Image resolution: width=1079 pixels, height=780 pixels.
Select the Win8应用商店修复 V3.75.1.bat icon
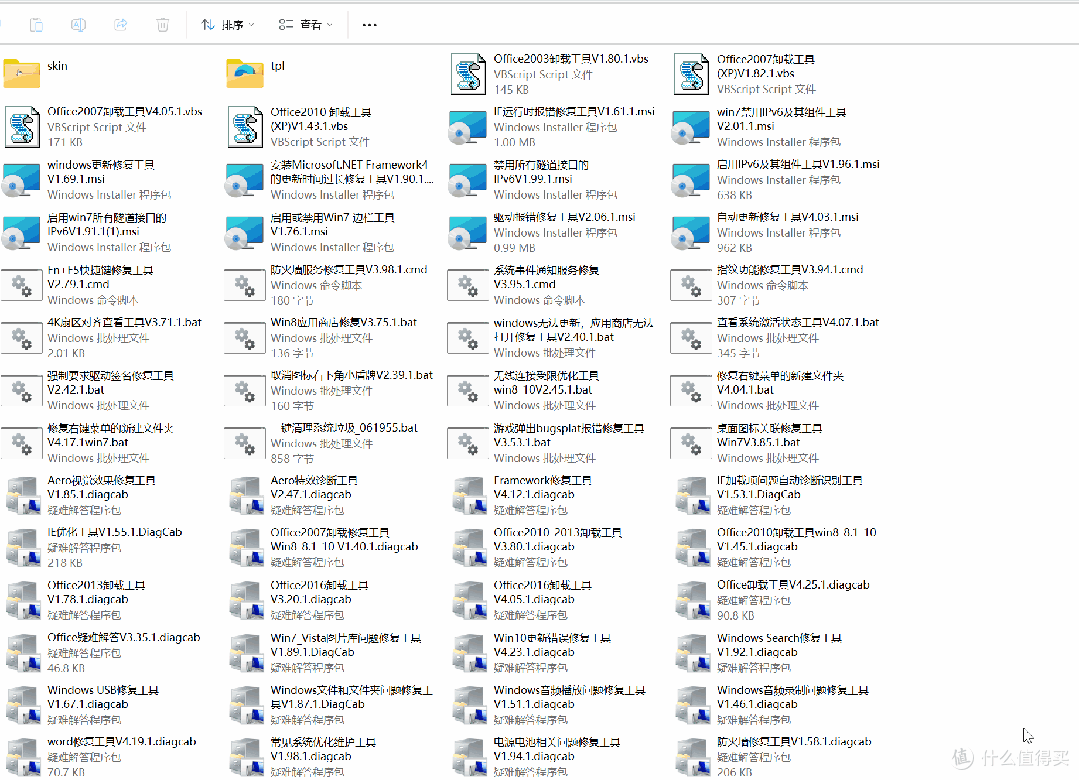(245, 338)
